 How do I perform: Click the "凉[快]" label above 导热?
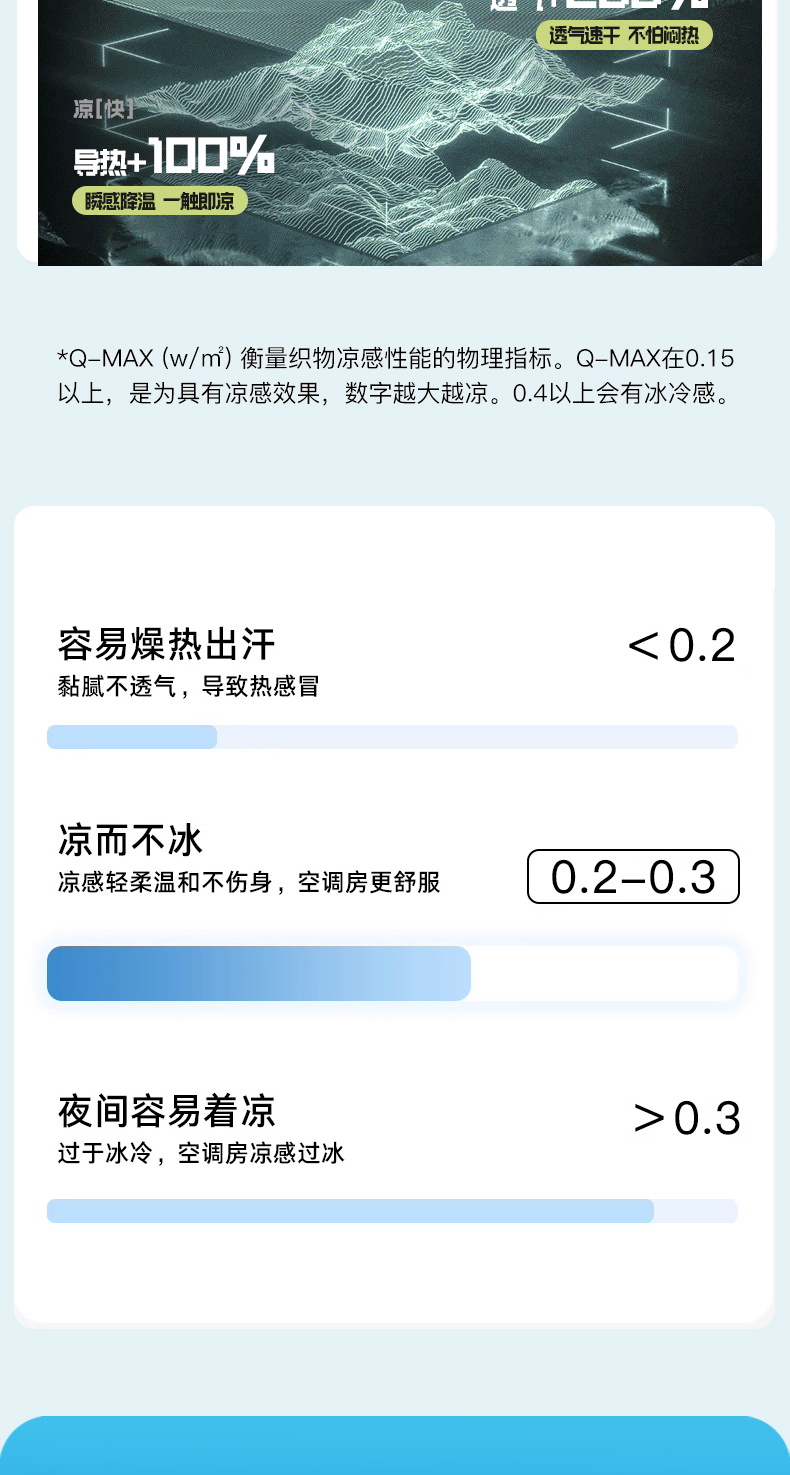(103, 108)
